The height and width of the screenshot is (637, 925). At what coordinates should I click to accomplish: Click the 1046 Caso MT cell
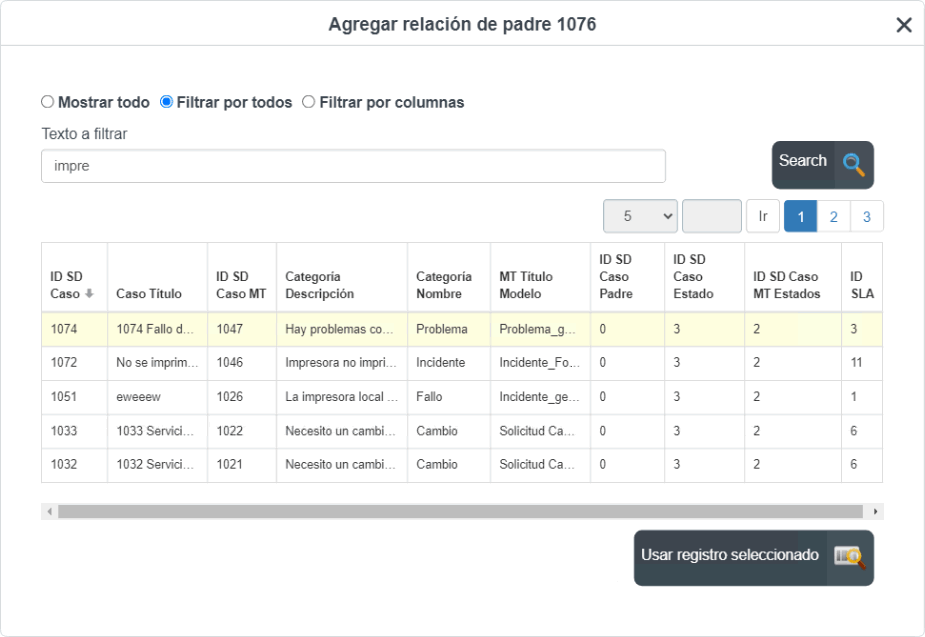click(242, 363)
